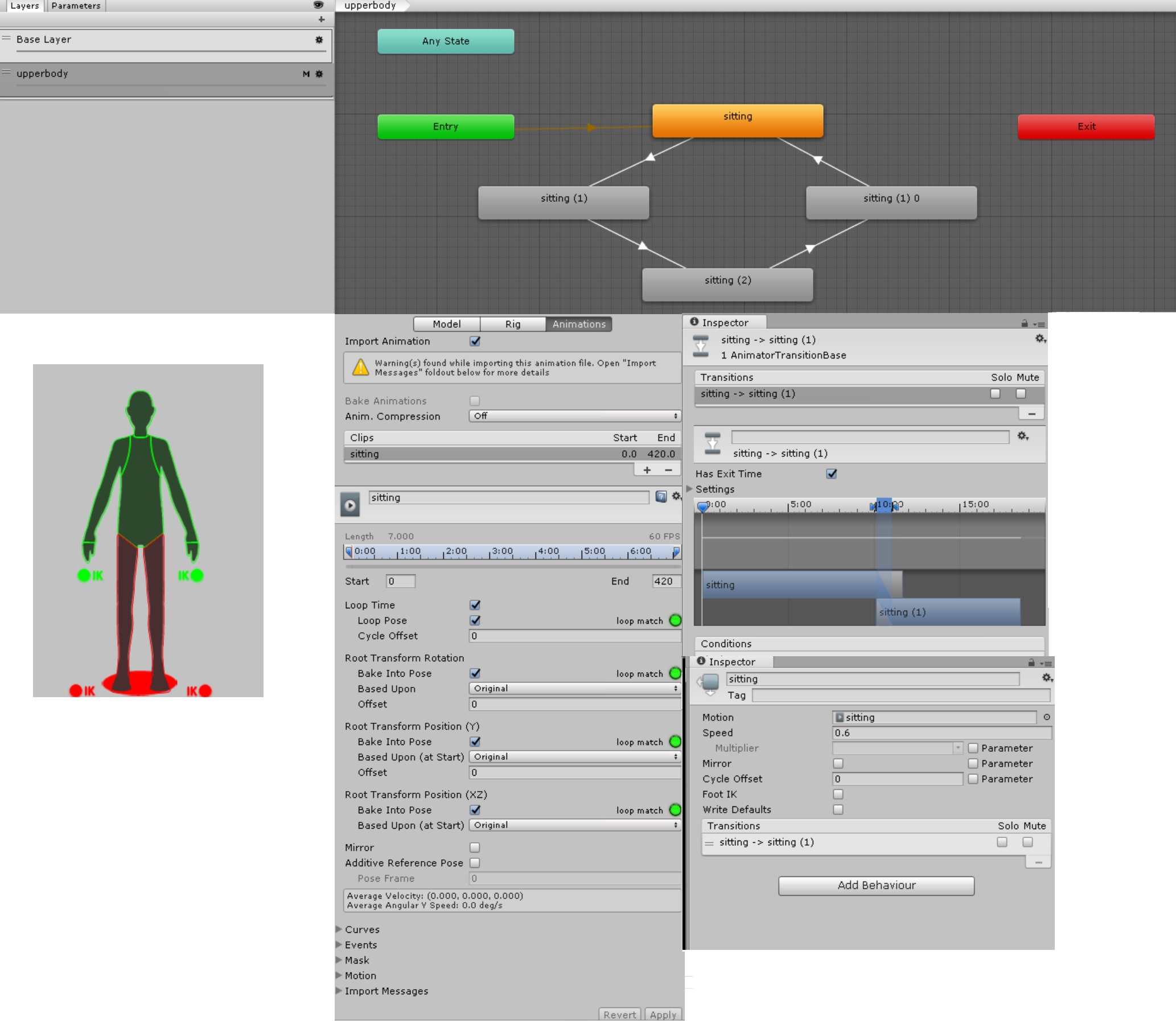This screenshot has height=1021, width=1176.
Task: Switch to the Rig tab
Action: tap(512, 324)
